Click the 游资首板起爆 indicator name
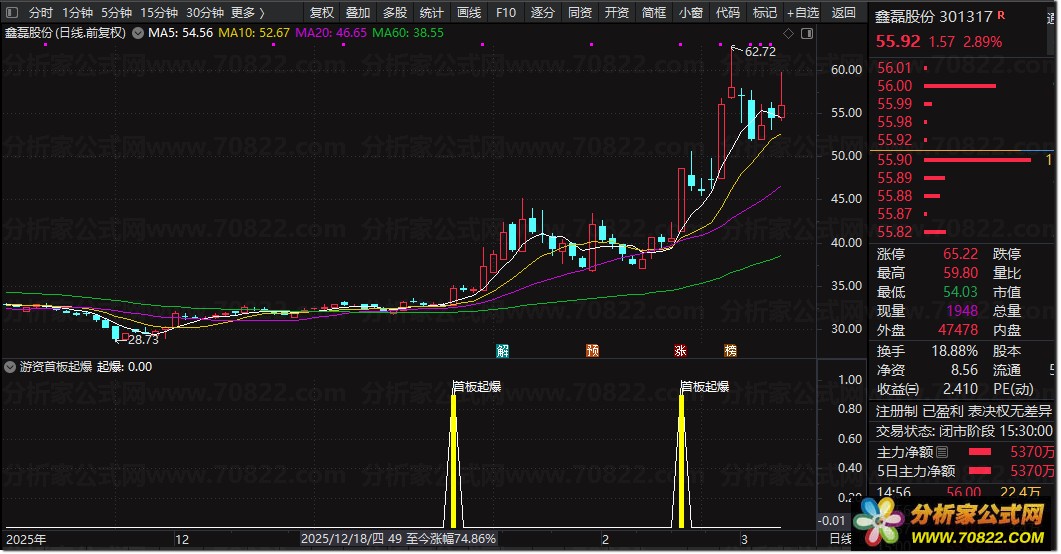Viewport: 1061px width, 554px height. point(55,367)
